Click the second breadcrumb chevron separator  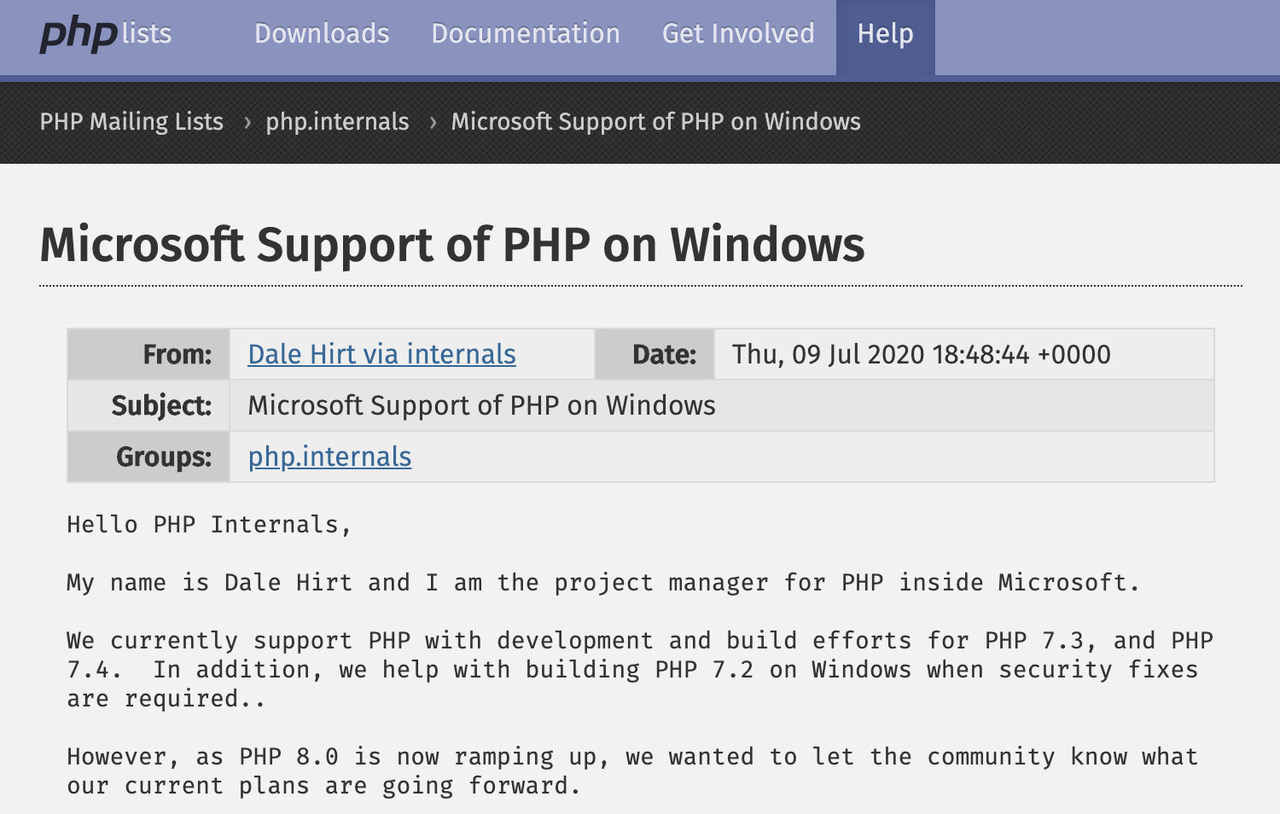[432, 122]
